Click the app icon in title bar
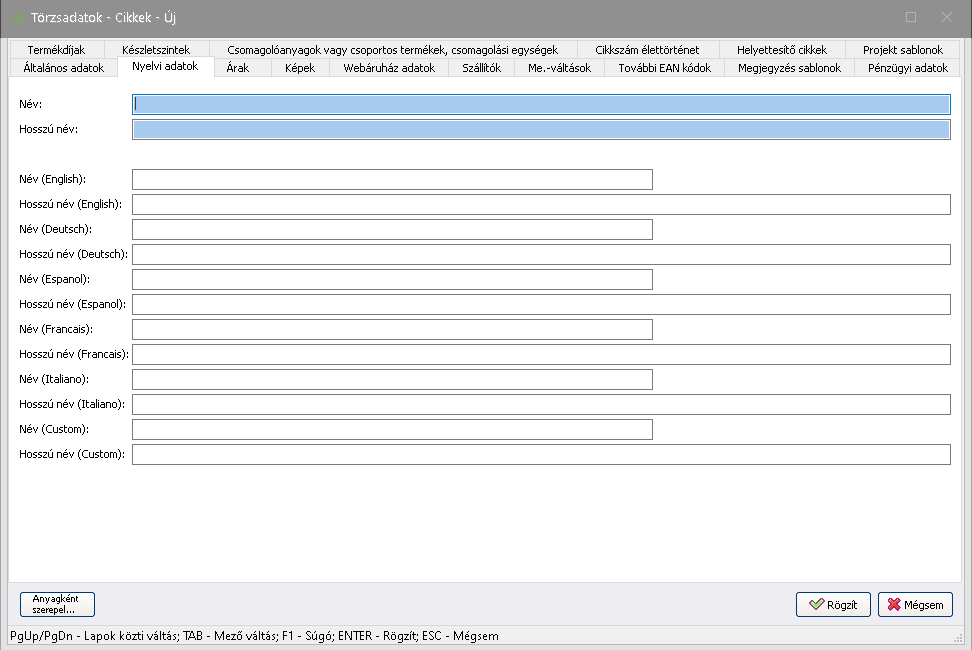The height and width of the screenshot is (650, 972). click(18, 18)
